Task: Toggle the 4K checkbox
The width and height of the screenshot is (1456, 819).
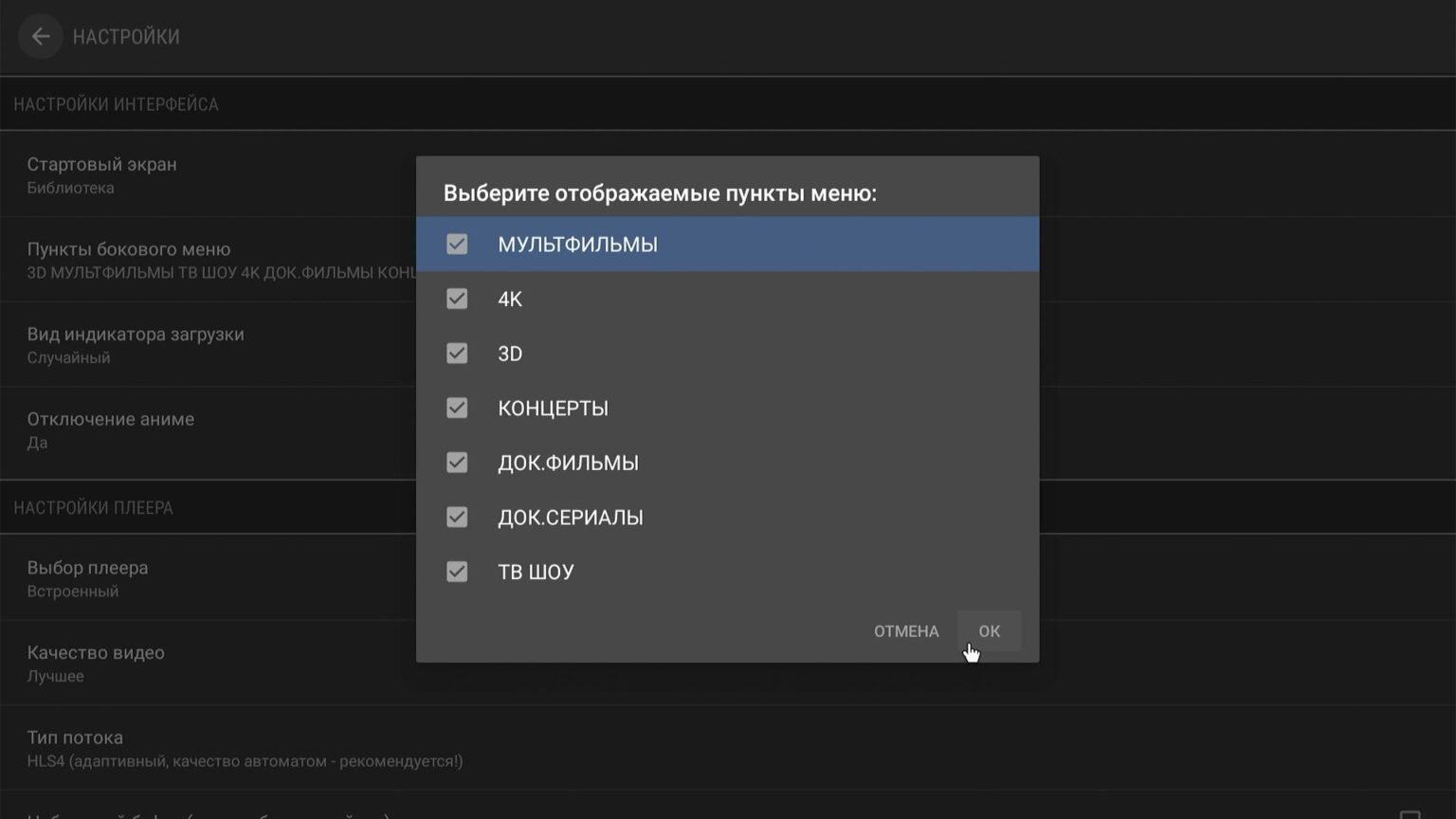Action: tap(457, 300)
